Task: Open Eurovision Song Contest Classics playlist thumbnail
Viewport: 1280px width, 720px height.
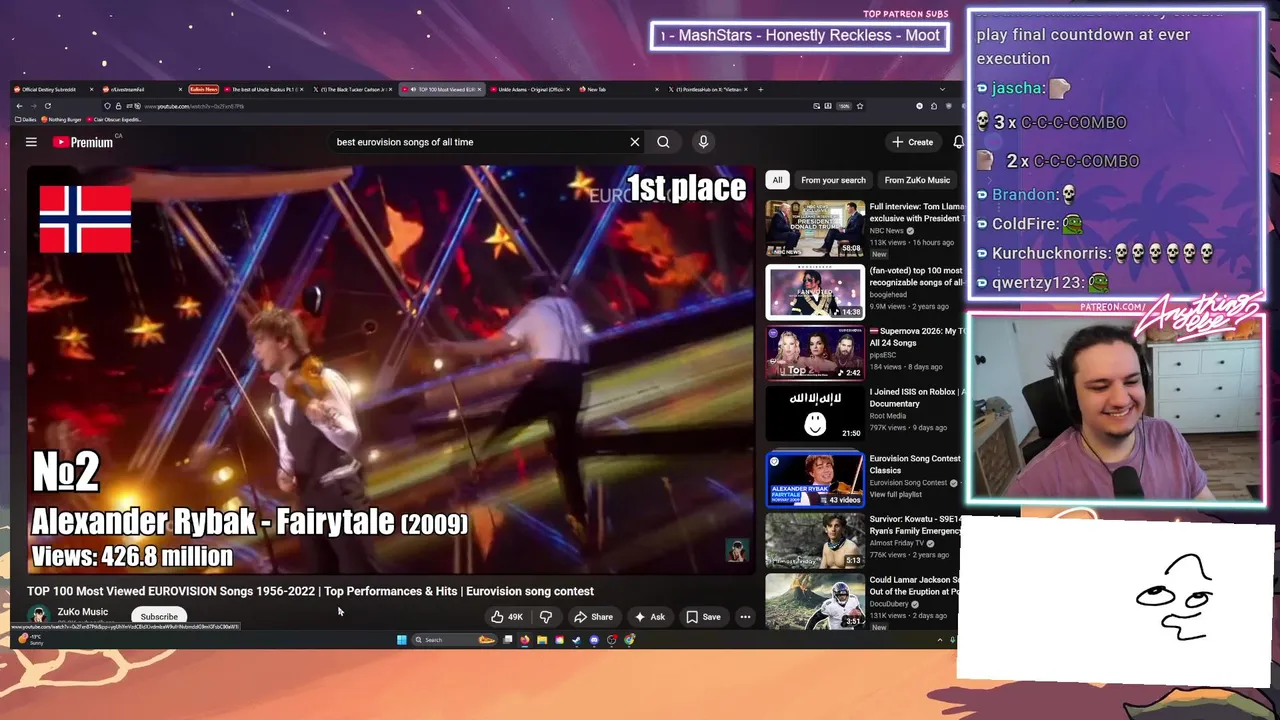Action: click(815, 479)
